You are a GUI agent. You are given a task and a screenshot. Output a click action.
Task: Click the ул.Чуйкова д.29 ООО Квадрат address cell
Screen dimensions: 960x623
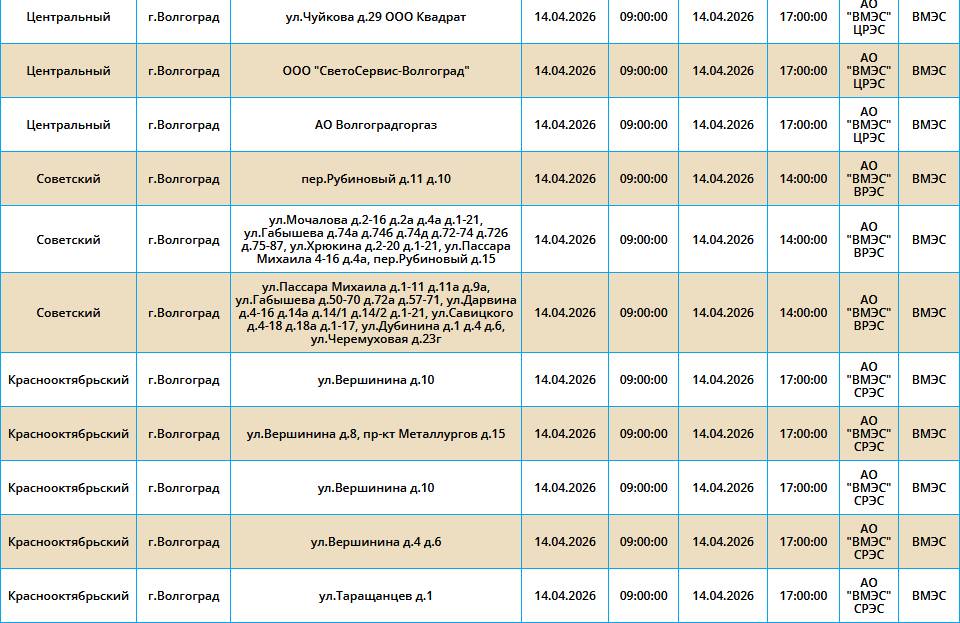pyautogui.click(x=375, y=17)
